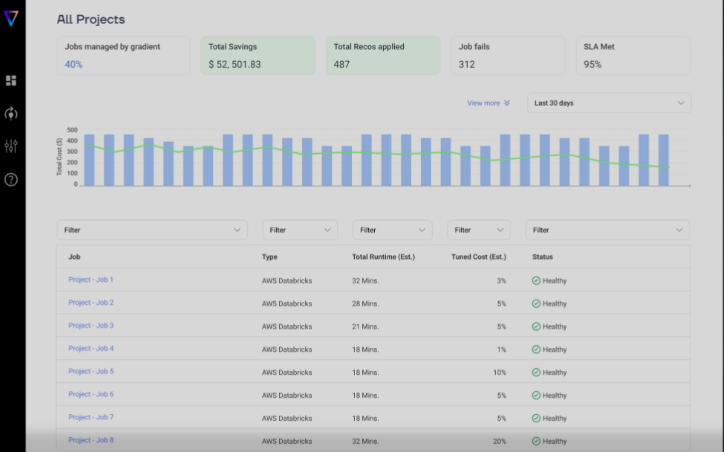
Task: Open the dashboard grid icon in sidebar
Action: (x=11, y=80)
